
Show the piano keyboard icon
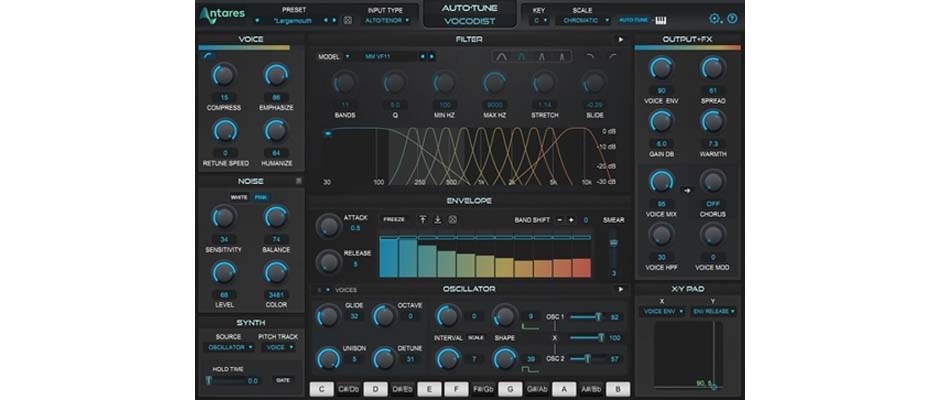tap(660, 20)
